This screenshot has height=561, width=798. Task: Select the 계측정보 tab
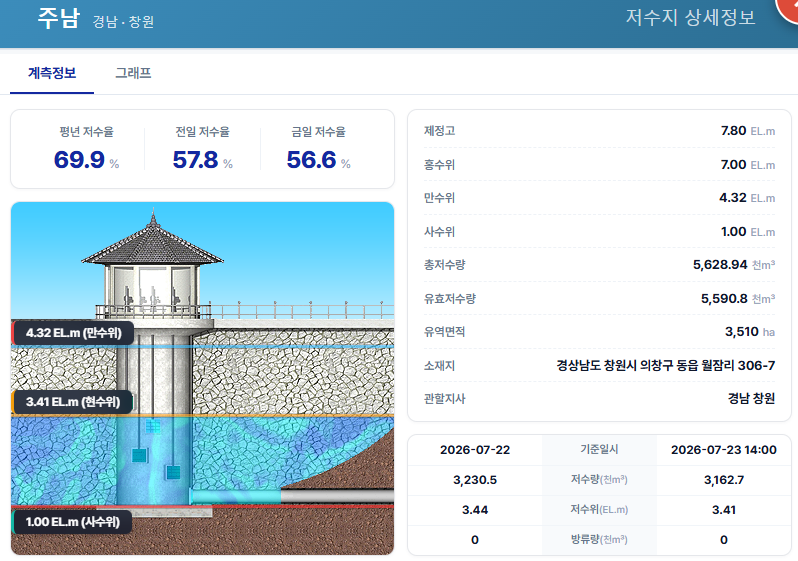[x=52, y=73]
